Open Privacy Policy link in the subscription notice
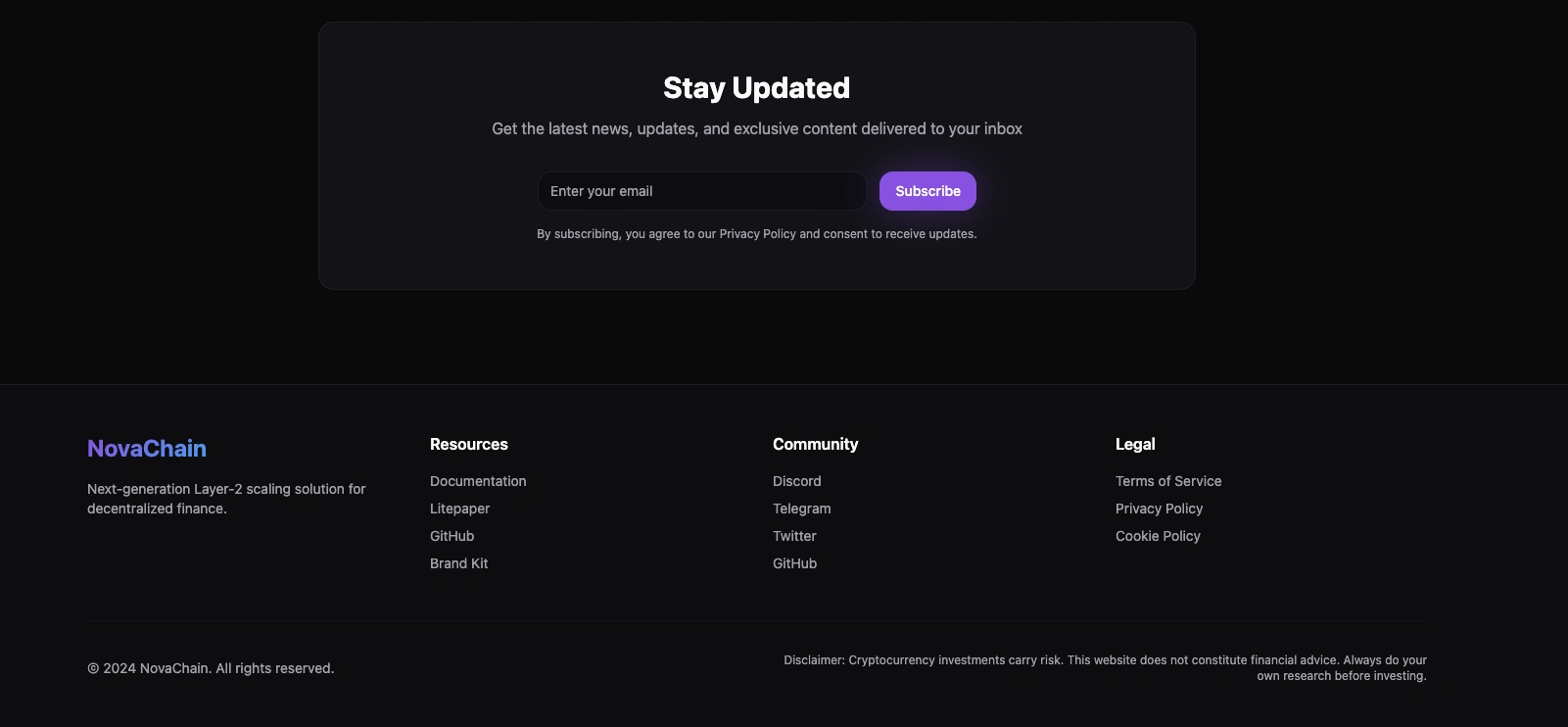 tap(757, 234)
